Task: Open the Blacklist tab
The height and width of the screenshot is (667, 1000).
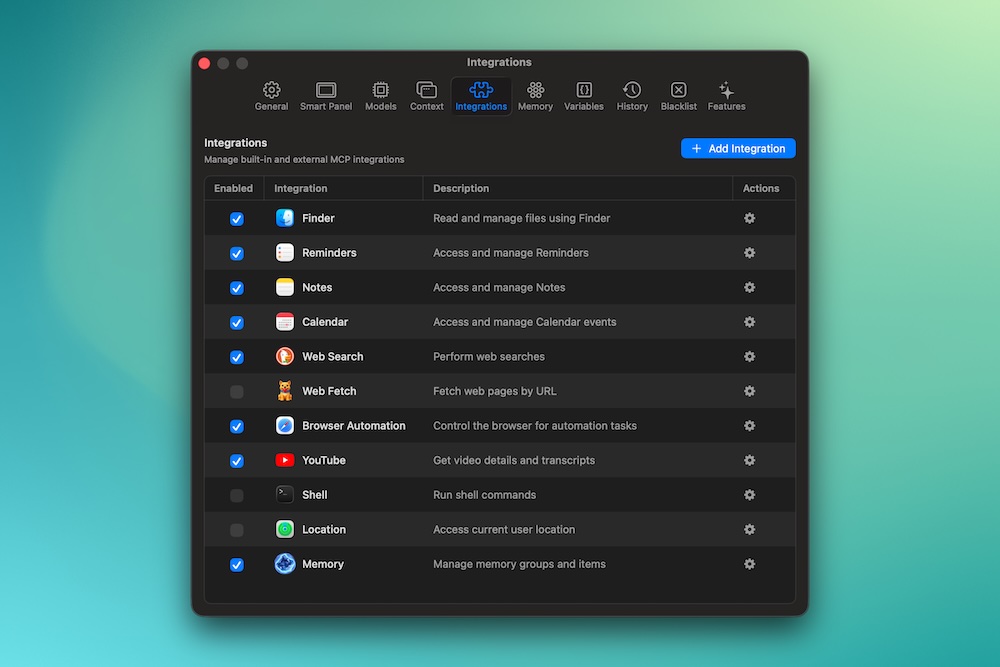Action: point(678,95)
